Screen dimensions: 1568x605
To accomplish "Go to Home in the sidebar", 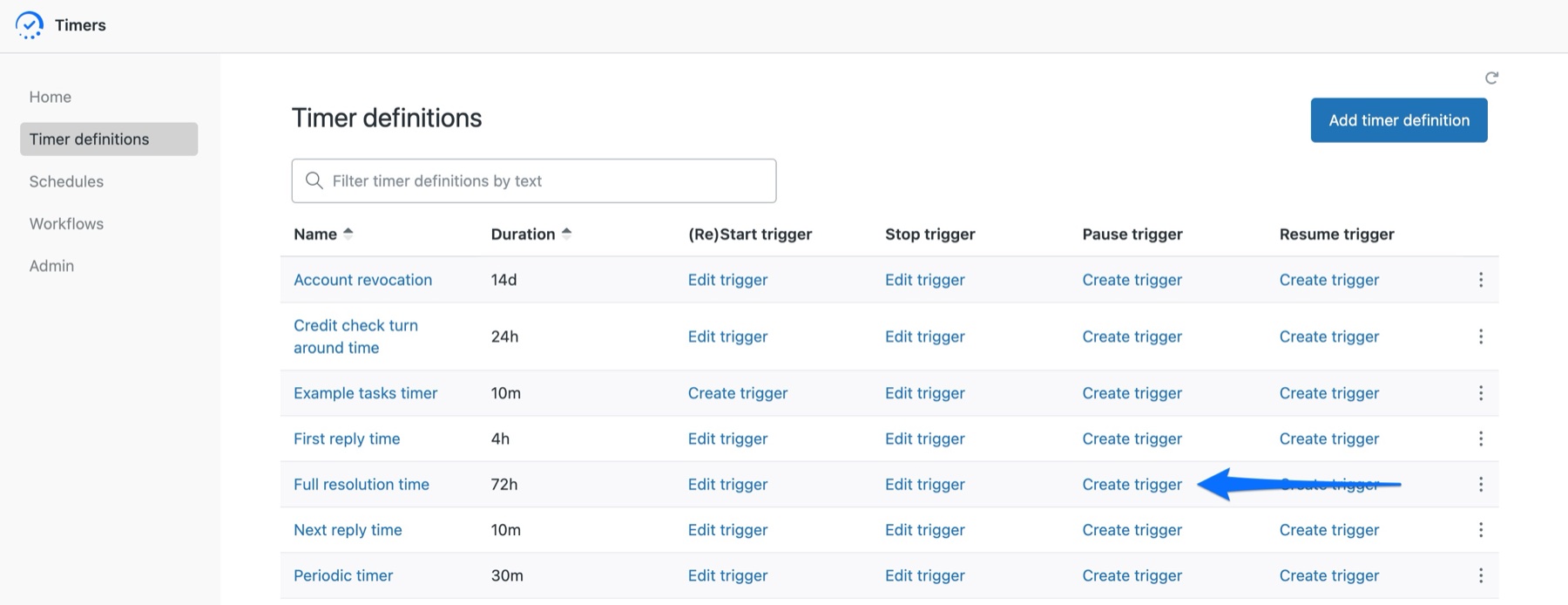I will click(x=51, y=97).
